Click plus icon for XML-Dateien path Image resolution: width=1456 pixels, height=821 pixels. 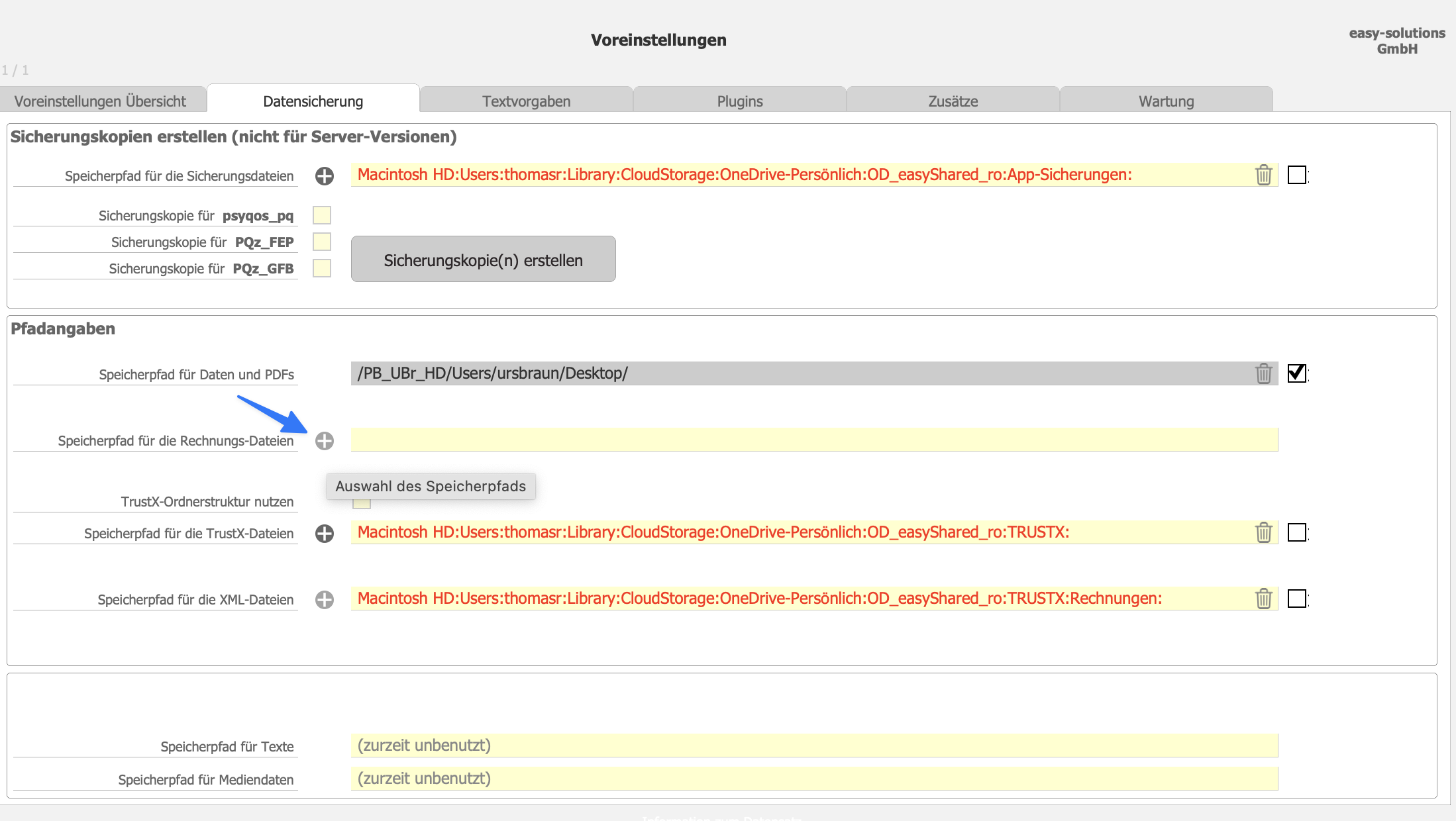point(325,600)
